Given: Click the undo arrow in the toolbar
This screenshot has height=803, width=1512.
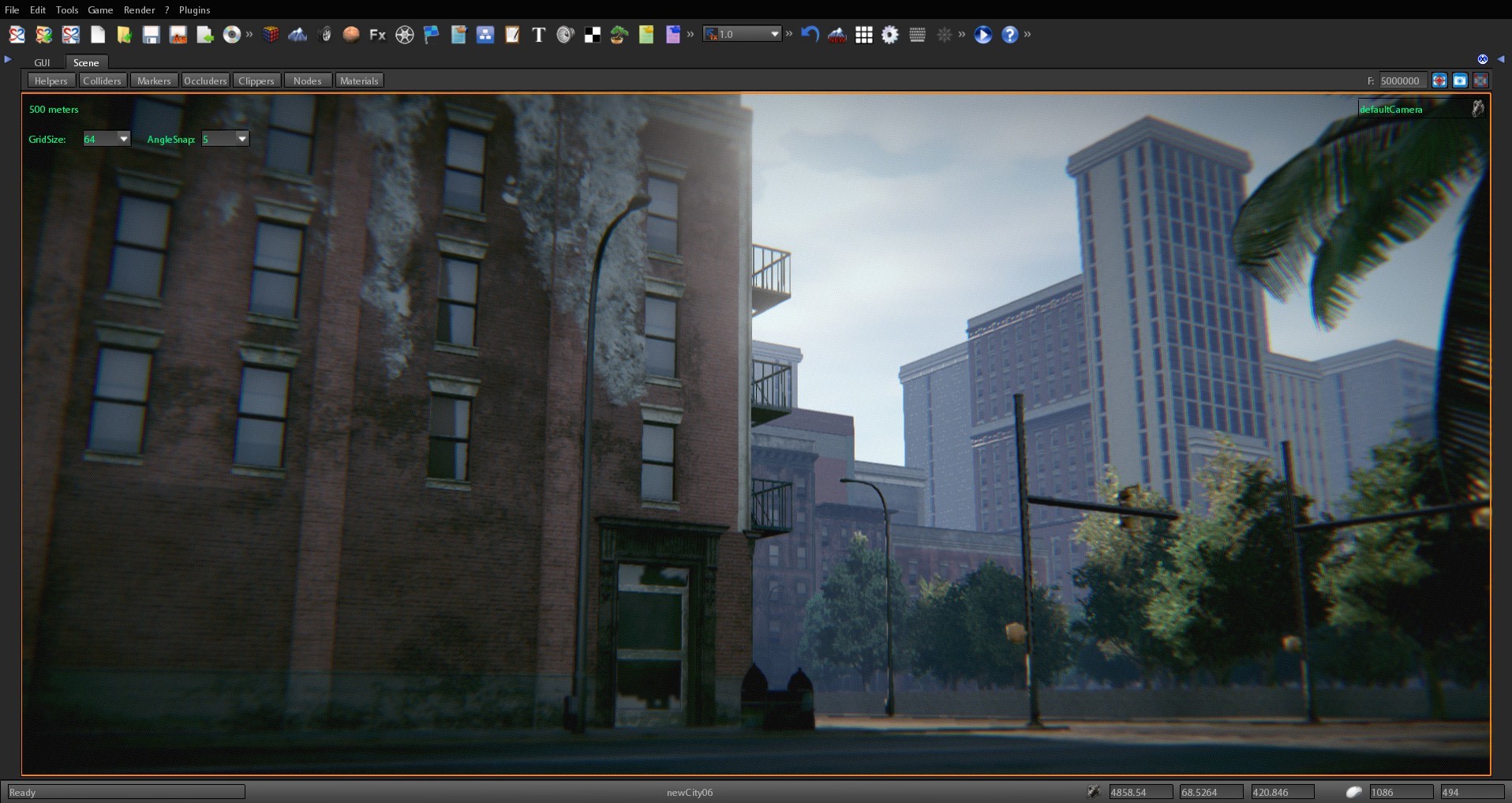Looking at the screenshot, I should 810,34.
